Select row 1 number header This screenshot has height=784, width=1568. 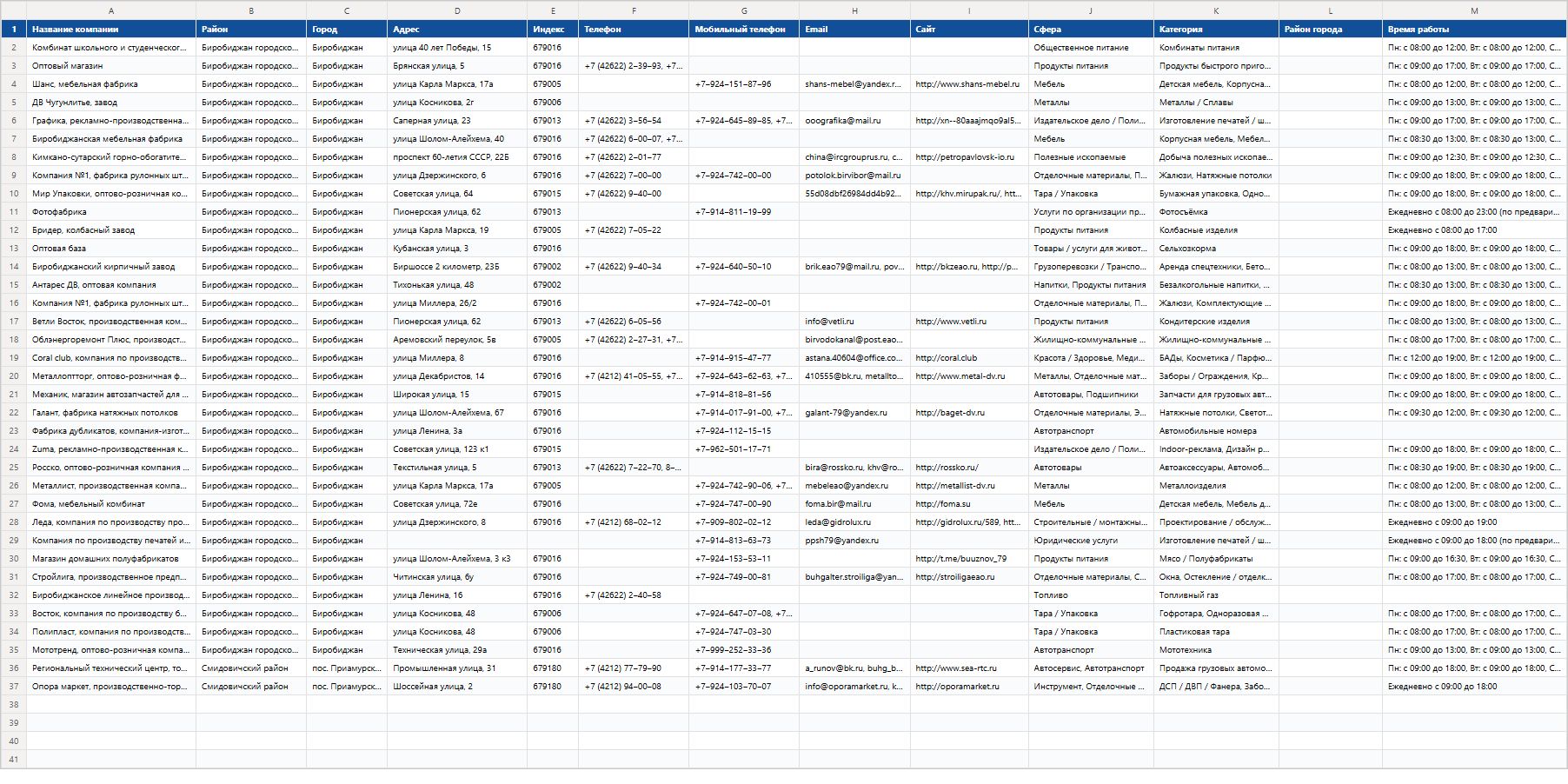[x=14, y=29]
